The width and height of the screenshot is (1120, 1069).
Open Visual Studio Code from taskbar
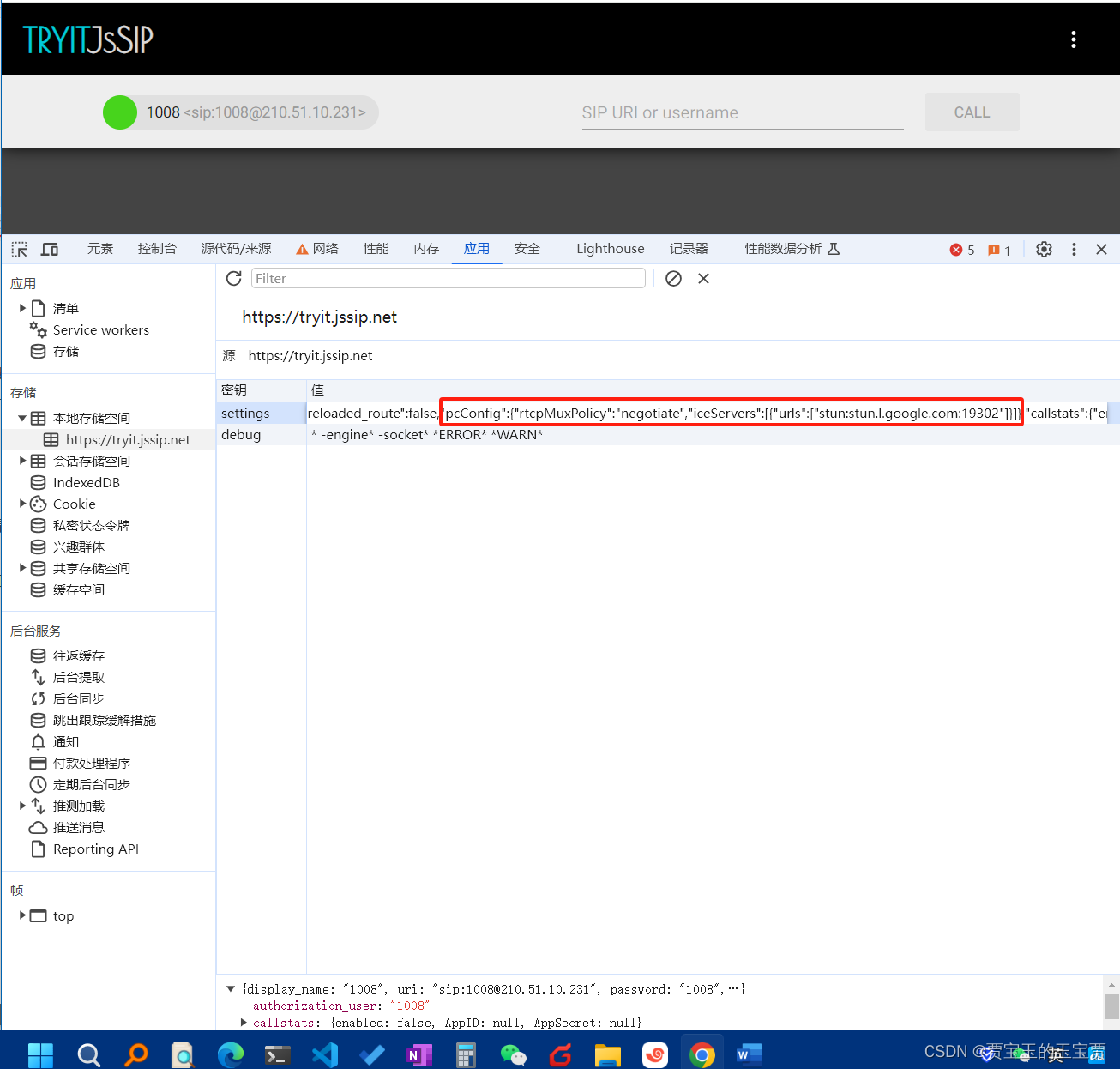[325, 1054]
